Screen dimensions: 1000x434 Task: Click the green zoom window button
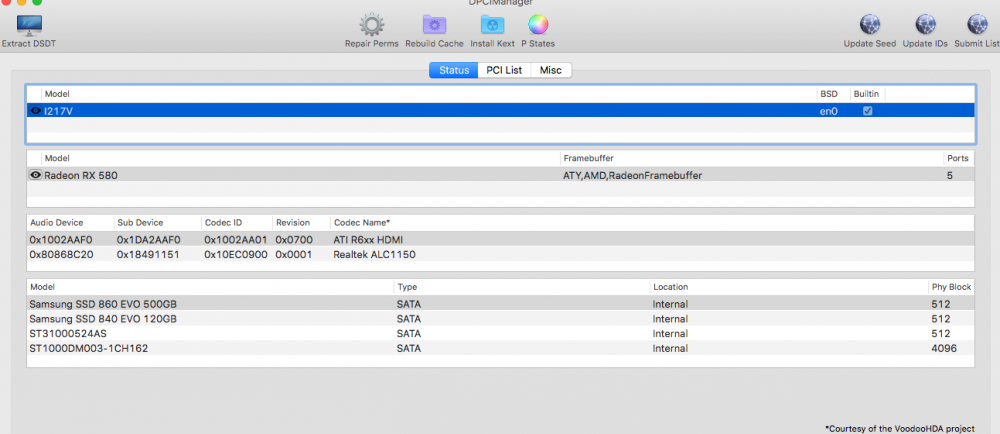[37, 2]
